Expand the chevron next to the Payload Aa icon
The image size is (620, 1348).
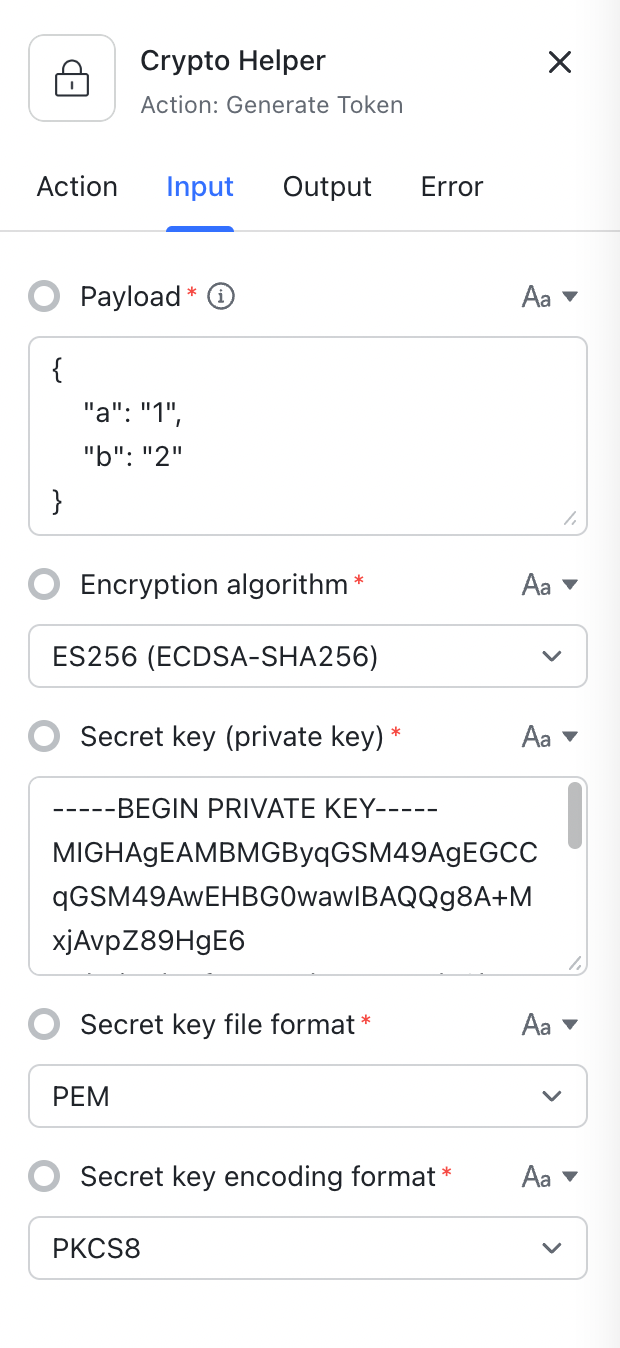568,296
